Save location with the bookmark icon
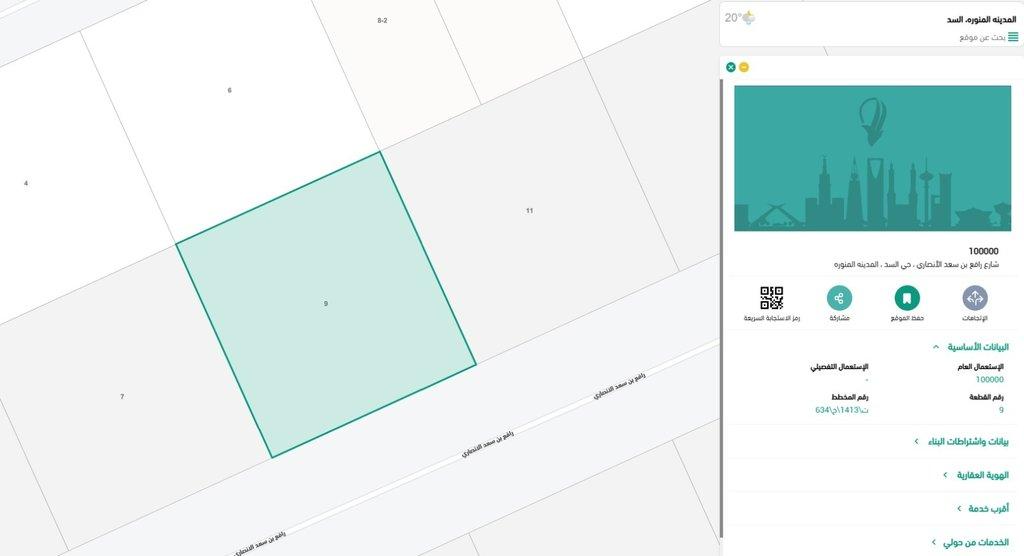Viewport: 1024px width, 556px height. click(906, 298)
